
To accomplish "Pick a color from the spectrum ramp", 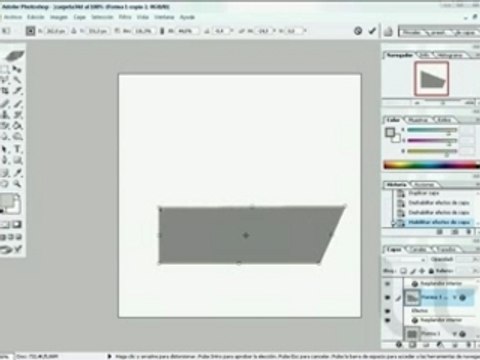I will point(431,165).
